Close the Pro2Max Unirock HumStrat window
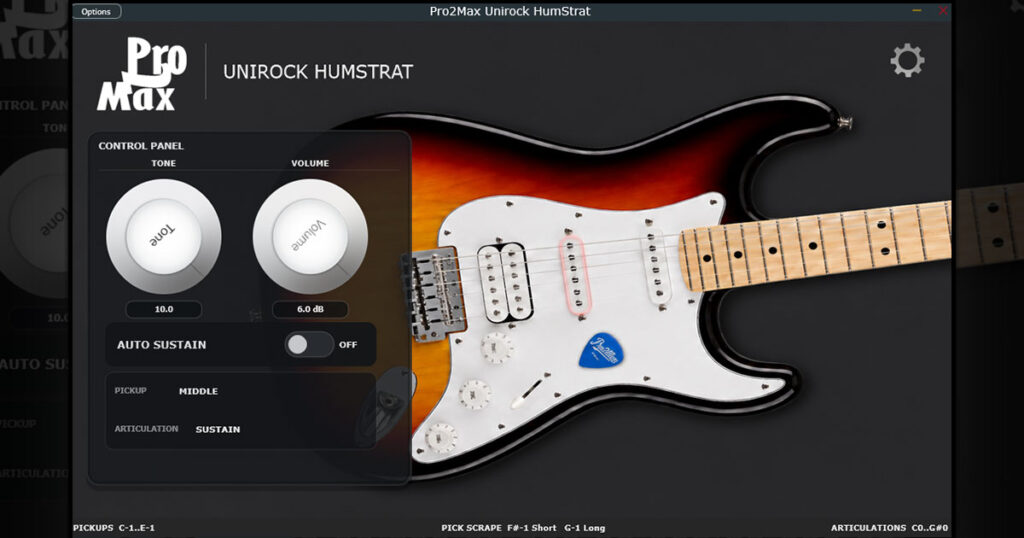The image size is (1024, 538). click(943, 11)
